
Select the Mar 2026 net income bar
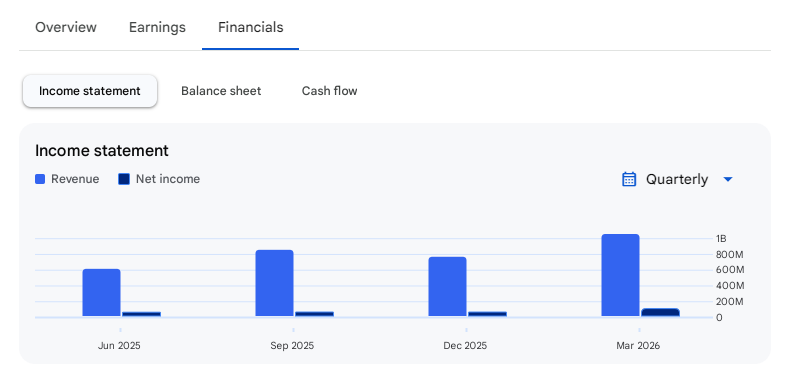(660, 313)
